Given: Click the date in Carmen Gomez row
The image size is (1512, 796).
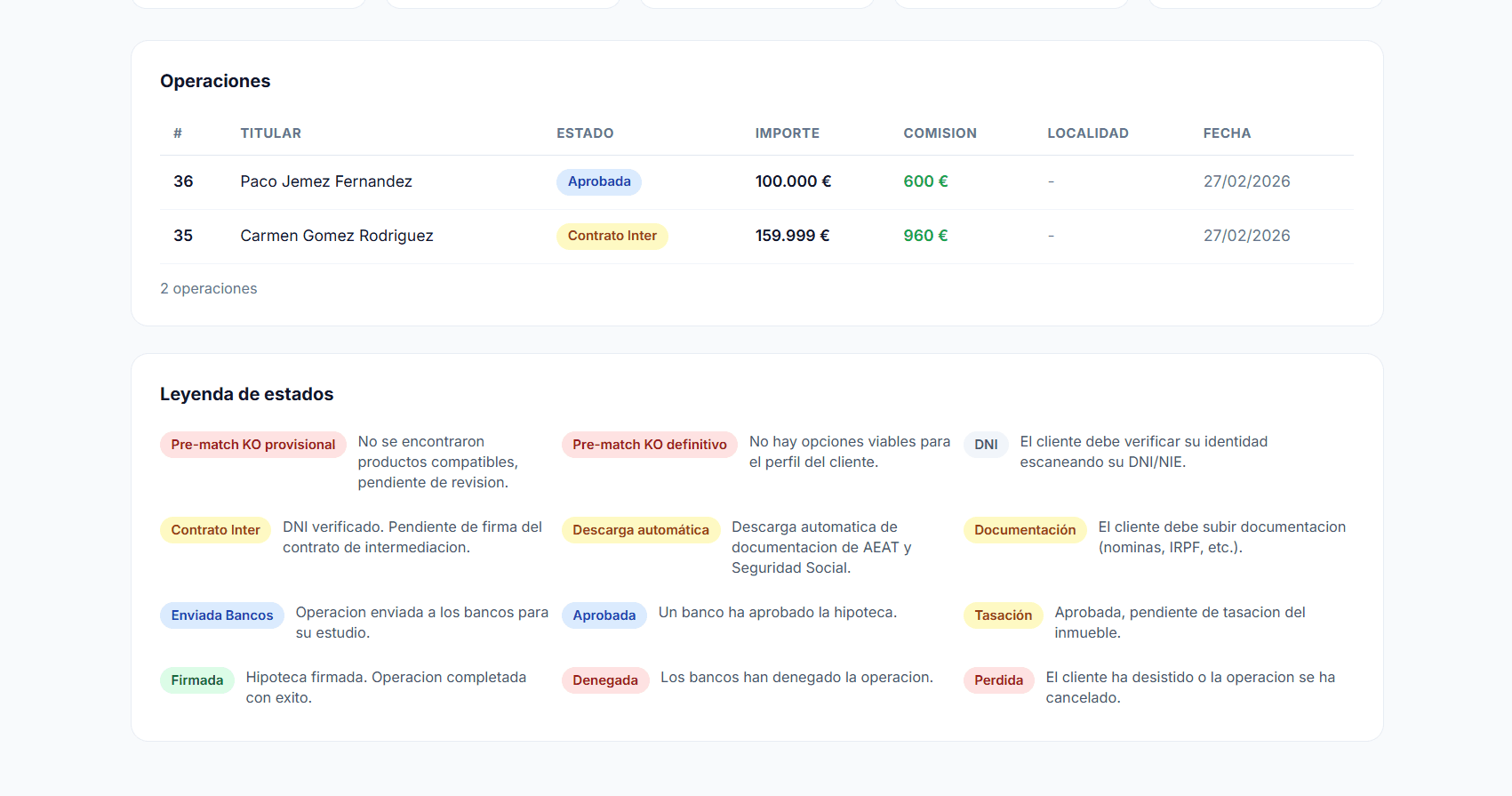Looking at the screenshot, I should pyautogui.click(x=1246, y=236).
